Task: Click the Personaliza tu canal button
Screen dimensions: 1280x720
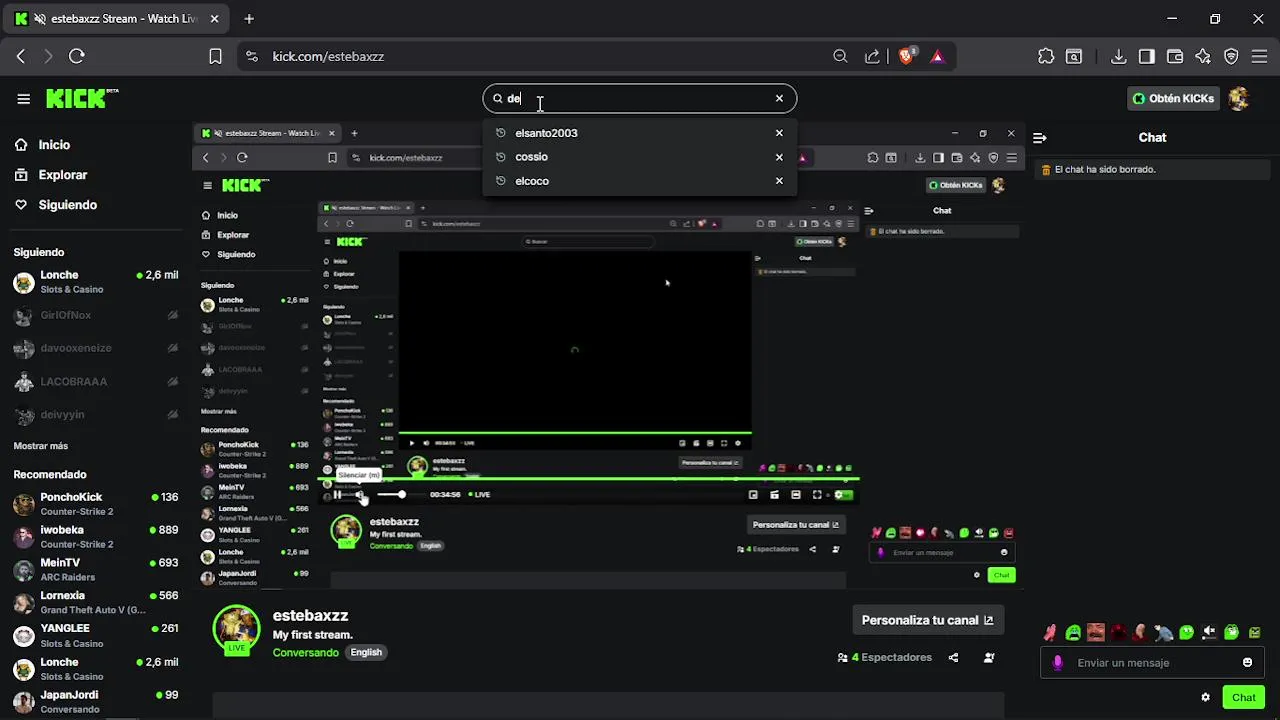Action: click(927, 620)
